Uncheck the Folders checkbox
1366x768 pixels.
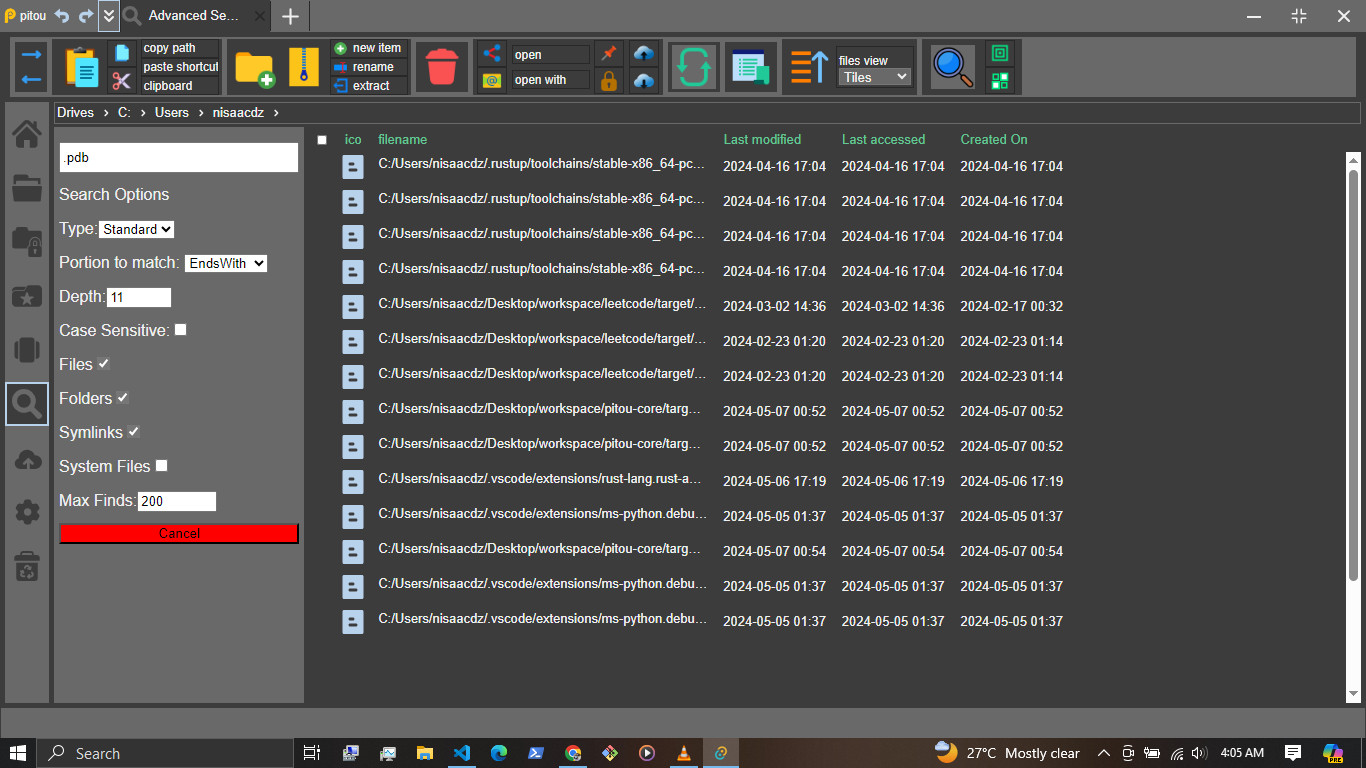(122, 397)
